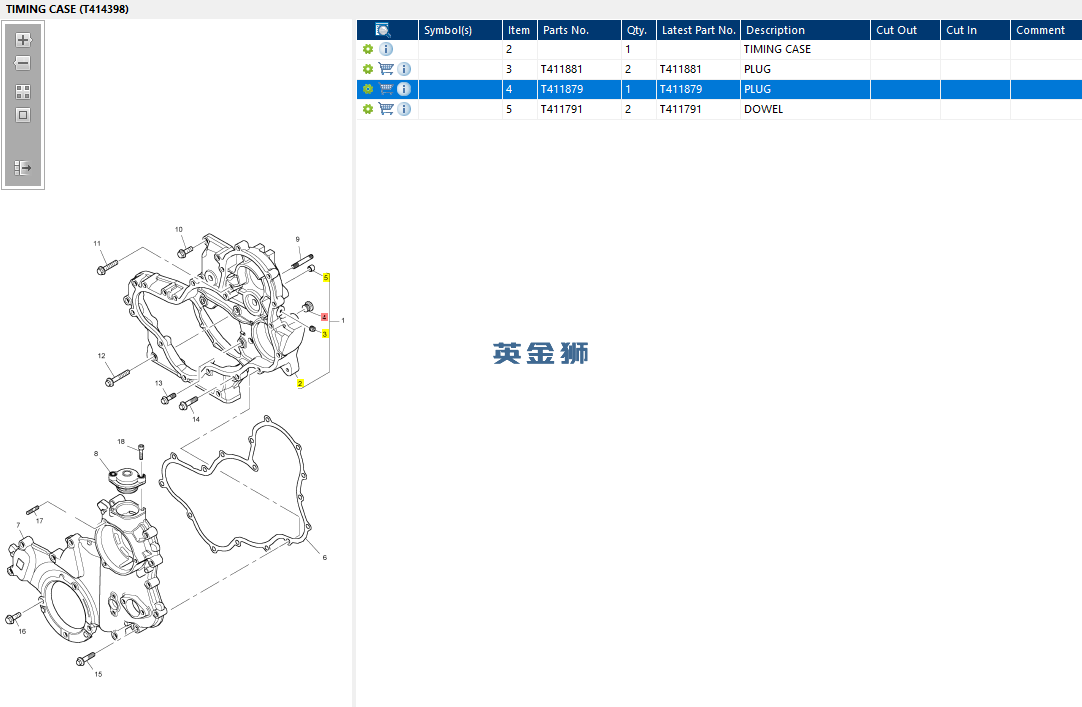Image resolution: width=1082 pixels, height=707 pixels.
Task: Sort by Parts No. column header
Action: point(579,30)
